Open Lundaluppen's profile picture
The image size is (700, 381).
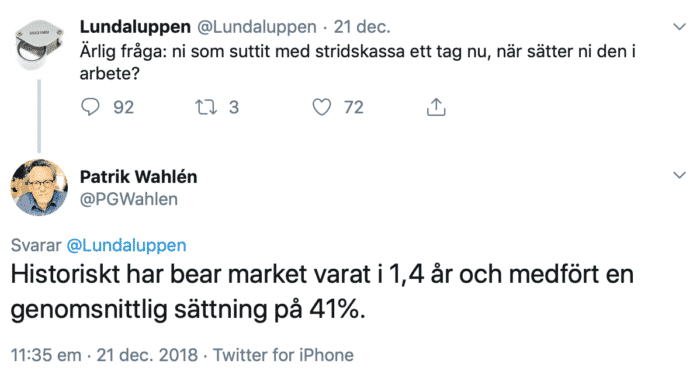(39, 45)
